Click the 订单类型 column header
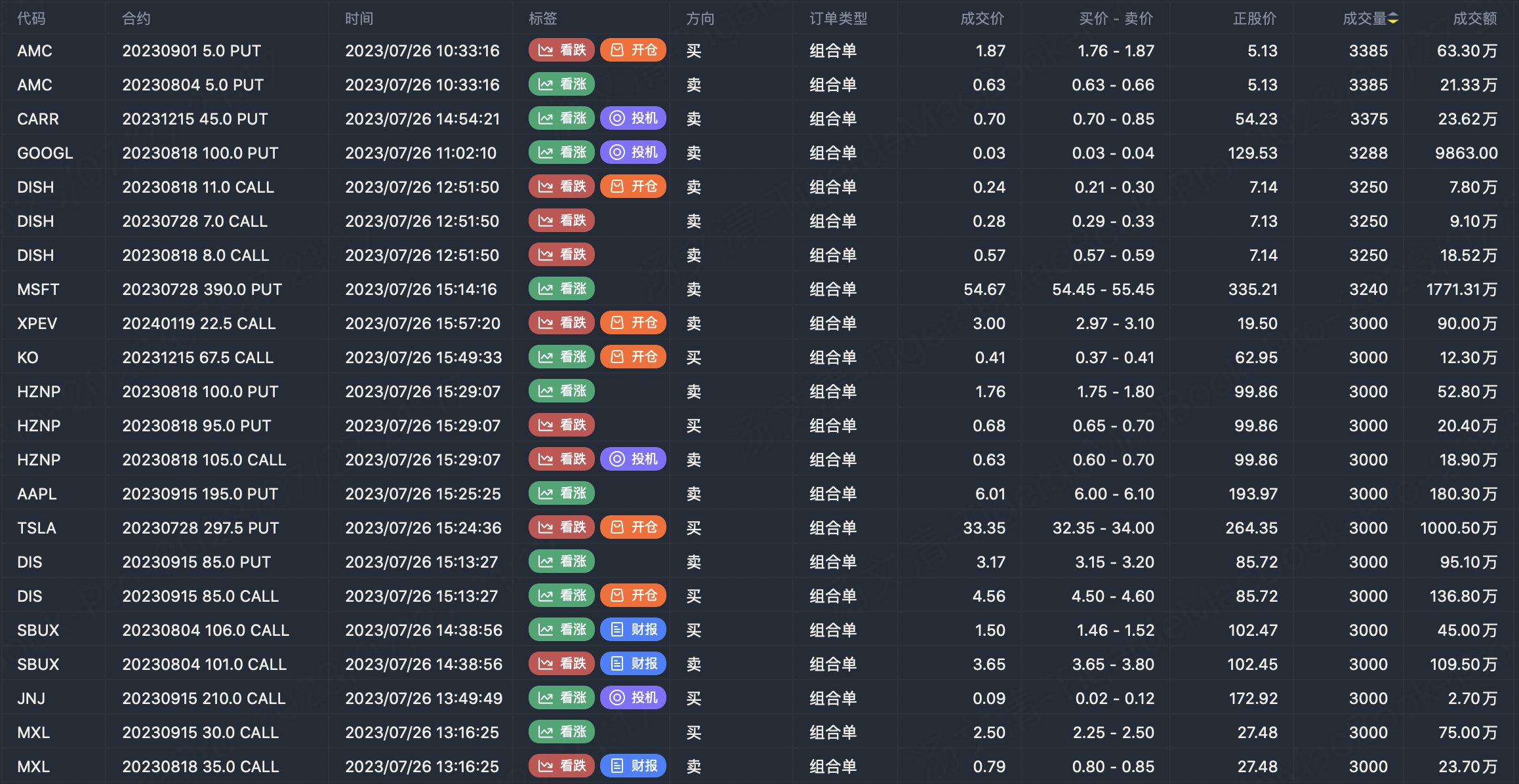 838,19
